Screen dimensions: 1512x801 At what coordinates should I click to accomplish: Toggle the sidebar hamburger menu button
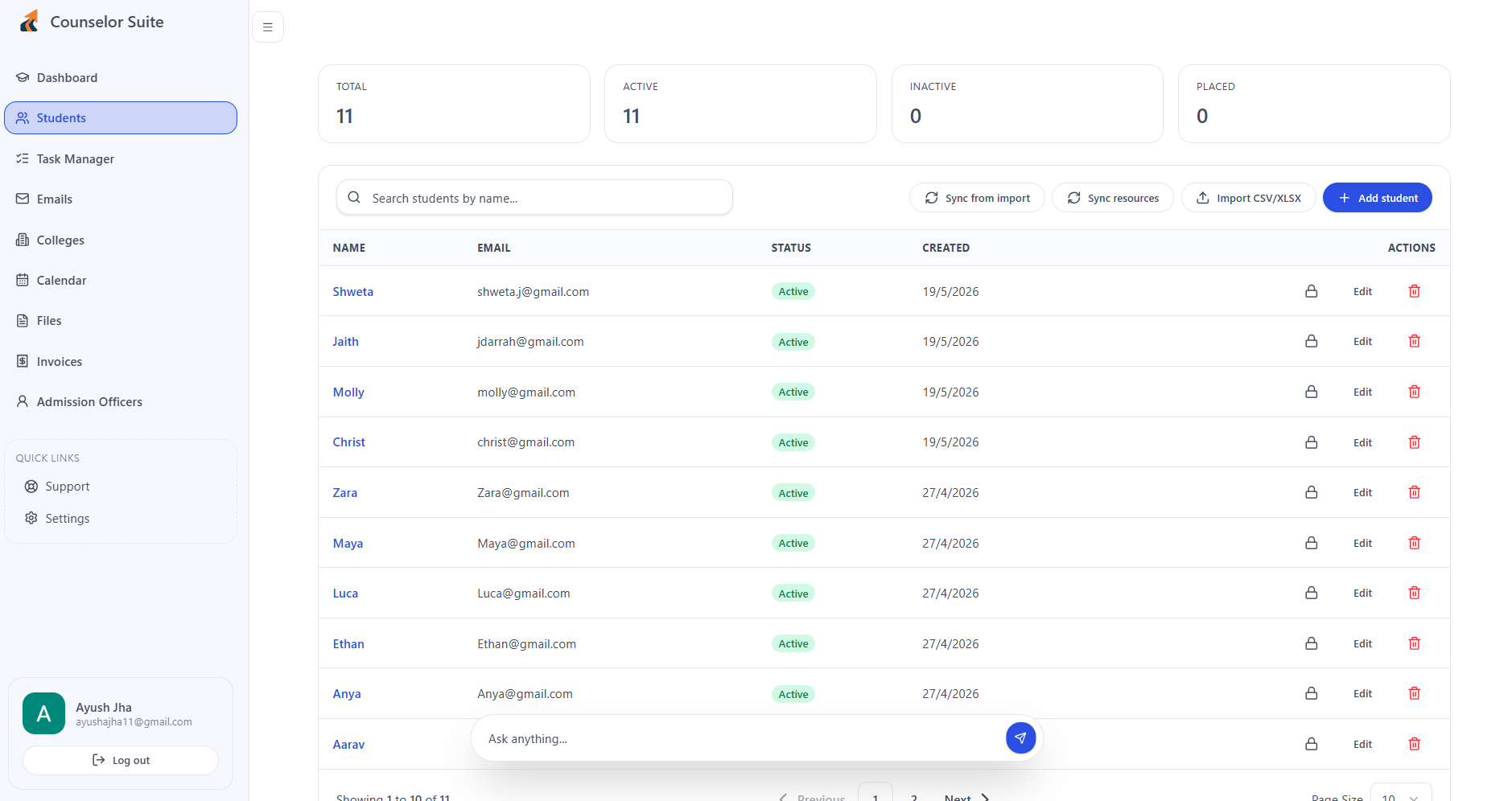tap(268, 27)
